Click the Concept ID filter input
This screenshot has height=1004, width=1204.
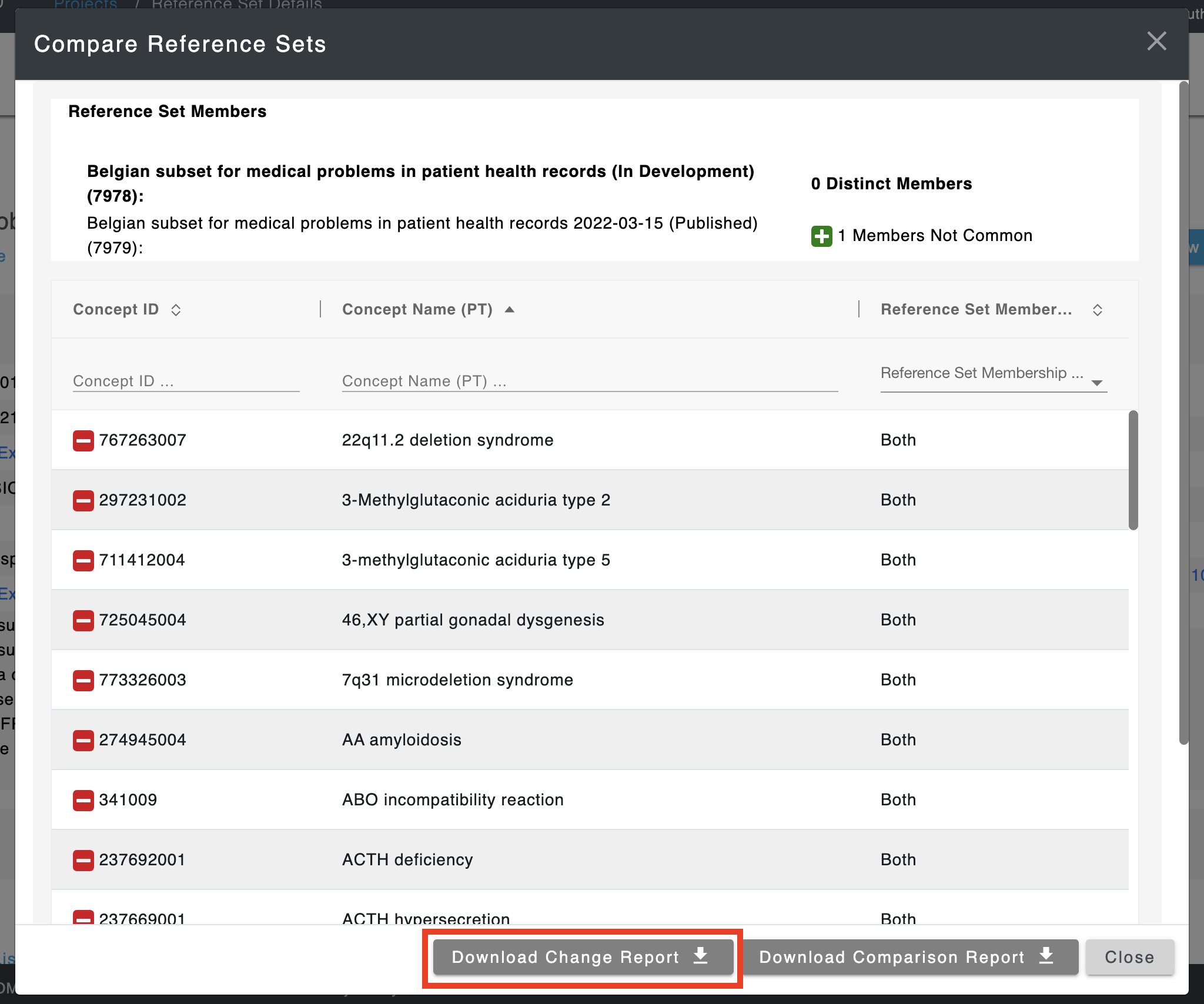[186, 381]
